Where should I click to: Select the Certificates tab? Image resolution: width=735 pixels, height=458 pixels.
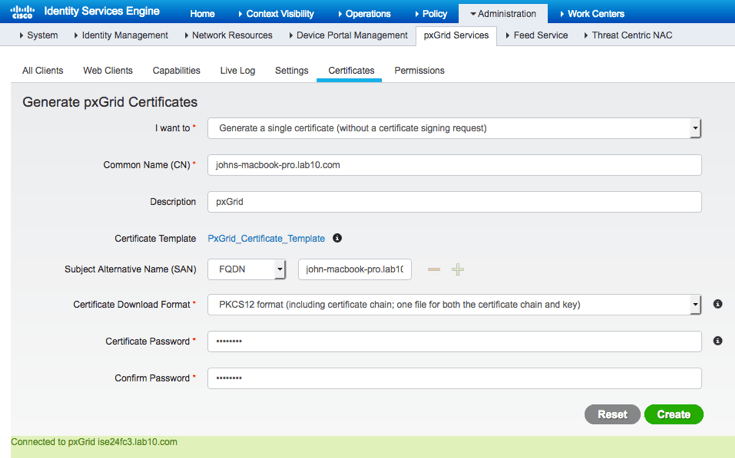pos(351,70)
